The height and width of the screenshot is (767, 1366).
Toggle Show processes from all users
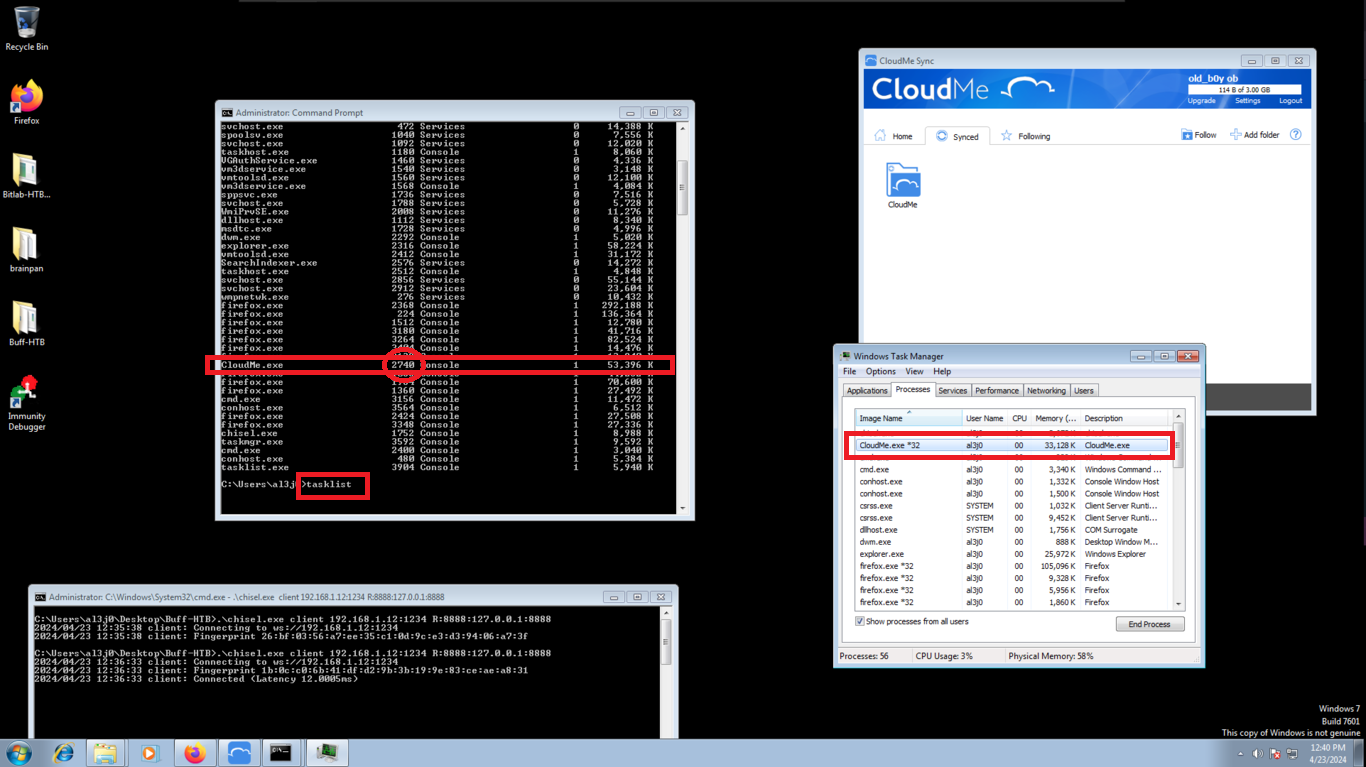(860, 621)
